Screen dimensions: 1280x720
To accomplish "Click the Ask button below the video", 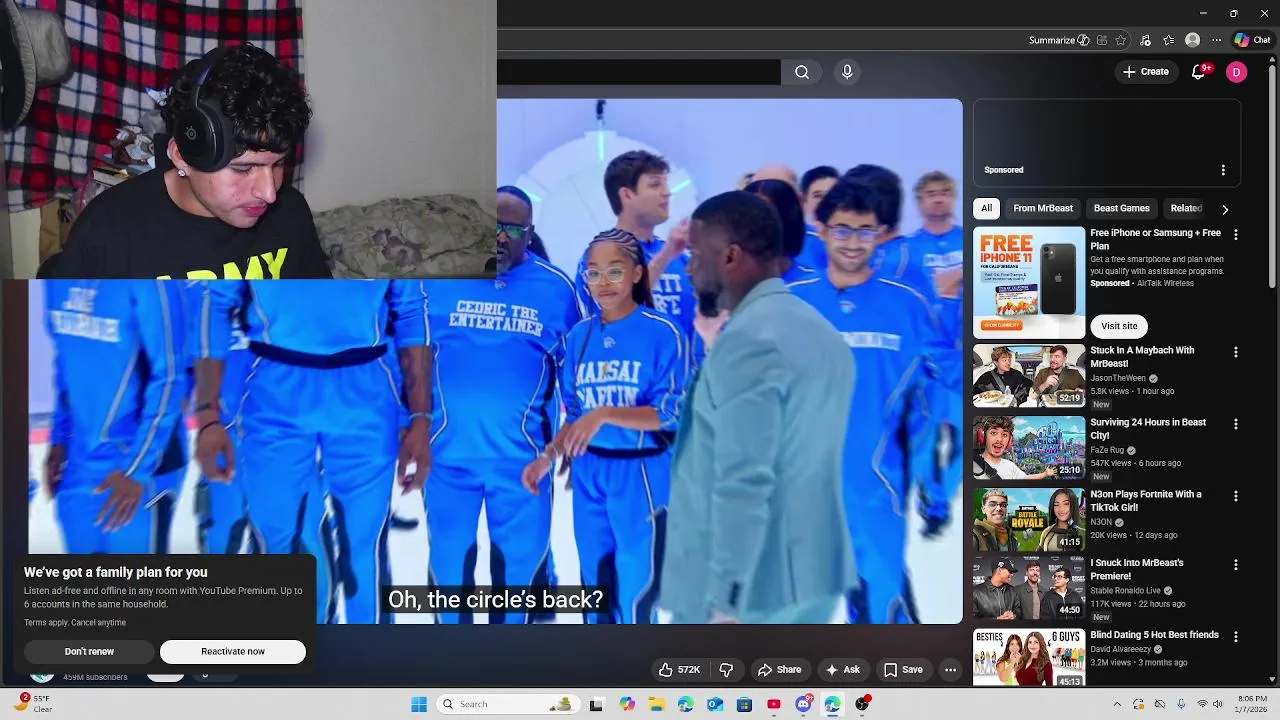I will (842, 670).
